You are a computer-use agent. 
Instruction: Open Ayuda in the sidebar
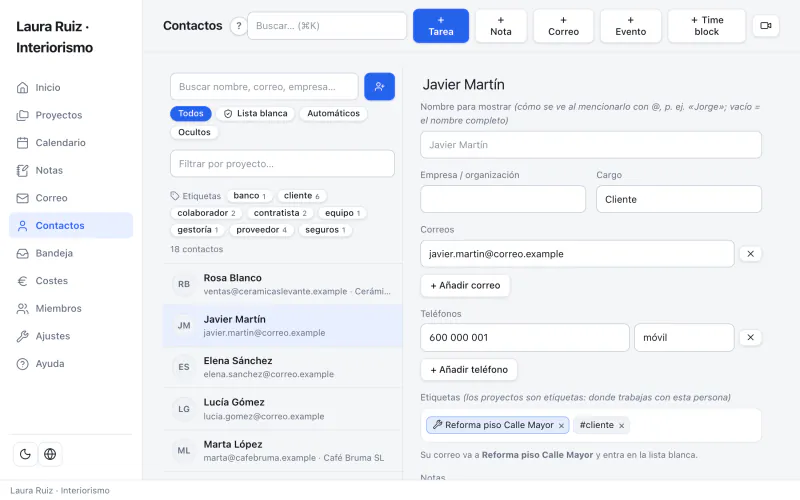tap(71, 364)
